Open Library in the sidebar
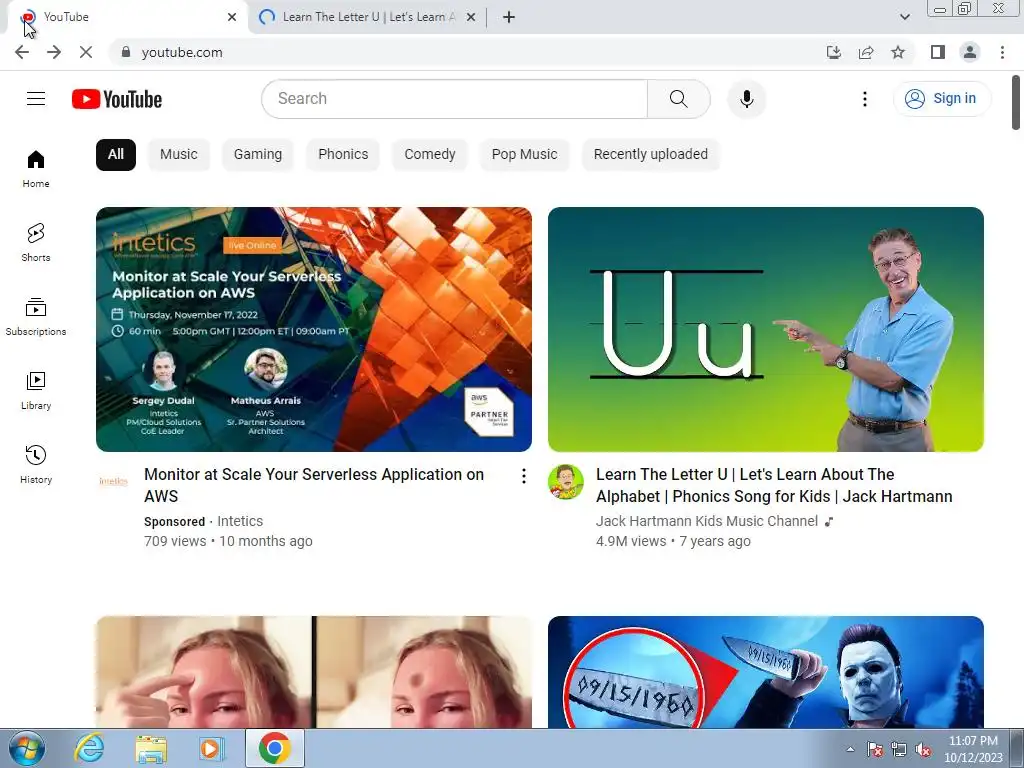This screenshot has width=1024, height=768. pos(36,391)
